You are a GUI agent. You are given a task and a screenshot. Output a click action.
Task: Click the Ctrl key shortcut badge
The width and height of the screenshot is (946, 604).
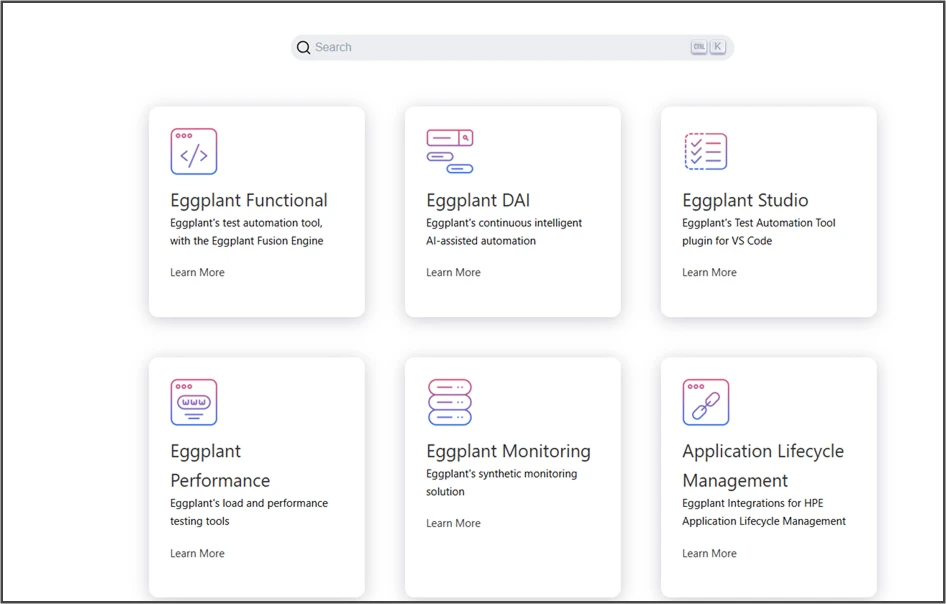[698, 47]
